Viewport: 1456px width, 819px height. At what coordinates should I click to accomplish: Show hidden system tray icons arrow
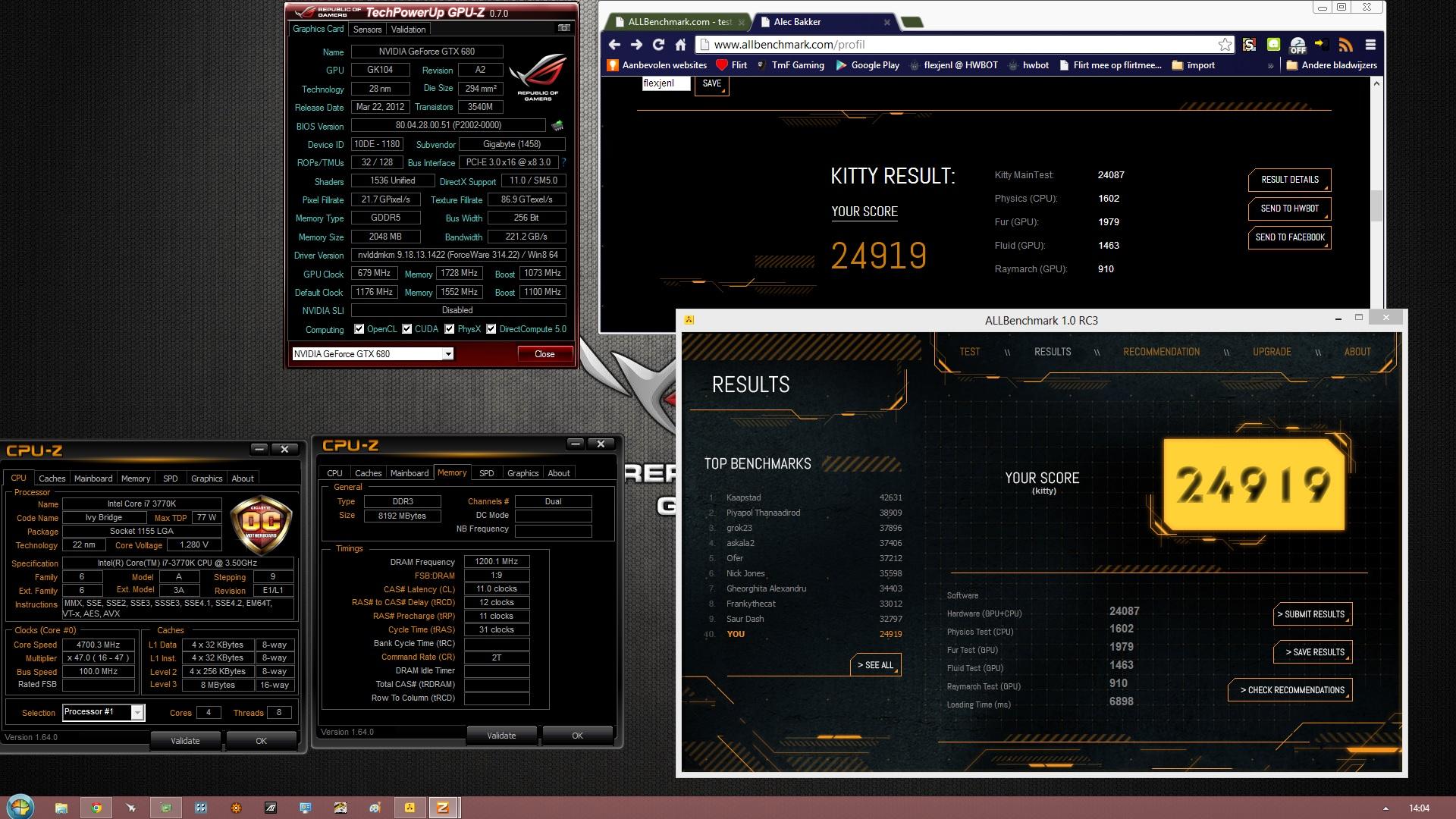(x=1385, y=808)
